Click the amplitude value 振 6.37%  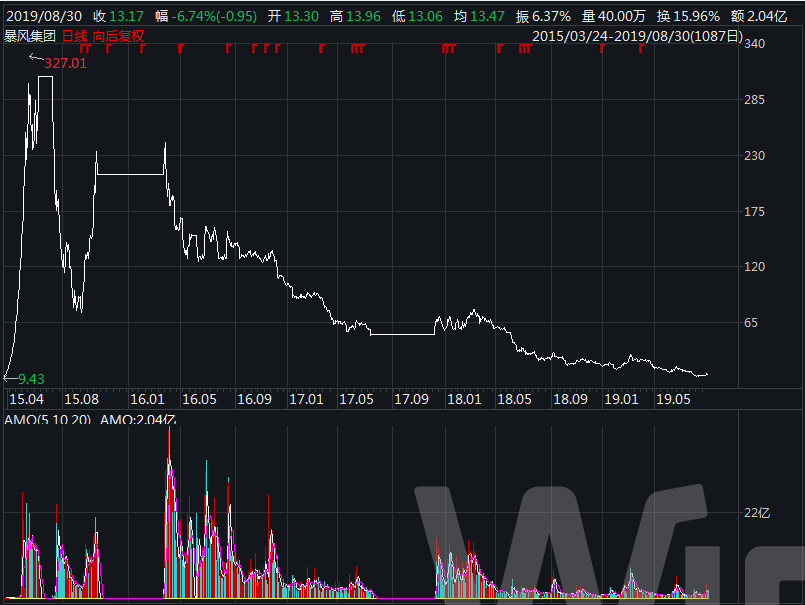pyautogui.click(x=543, y=16)
